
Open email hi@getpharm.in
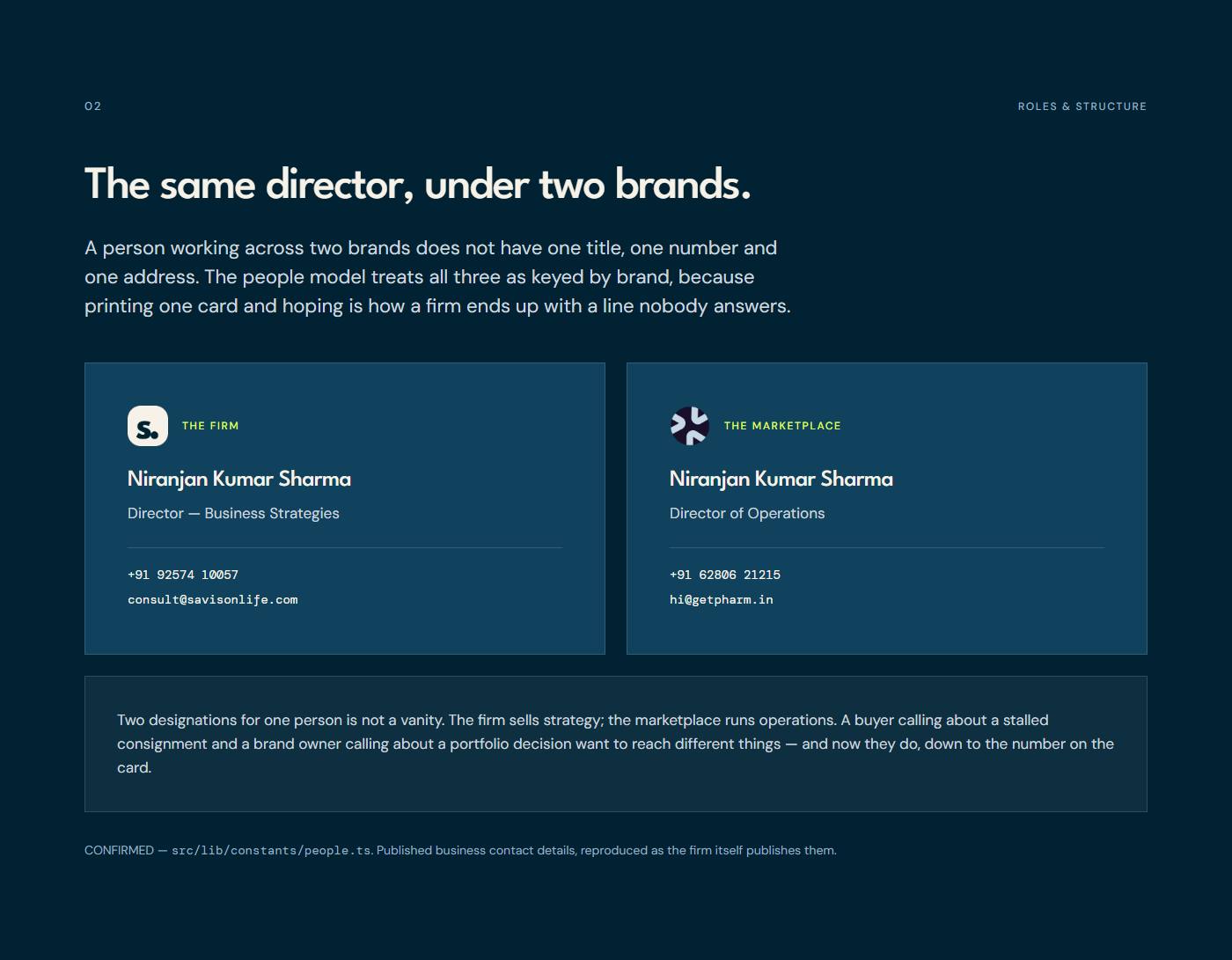click(722, 599)
